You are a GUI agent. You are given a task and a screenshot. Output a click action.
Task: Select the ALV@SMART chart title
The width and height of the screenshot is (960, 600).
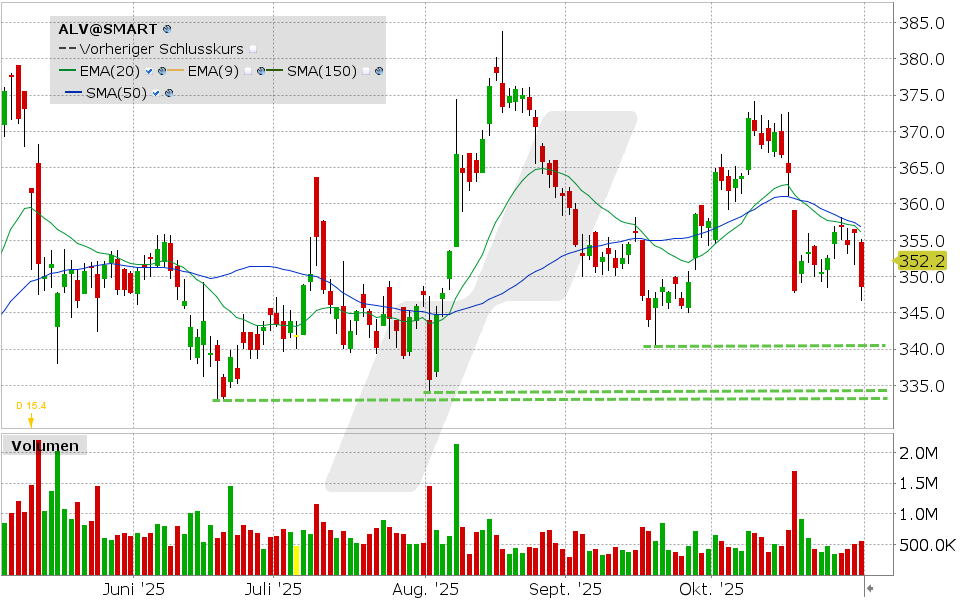pos(108,29)
